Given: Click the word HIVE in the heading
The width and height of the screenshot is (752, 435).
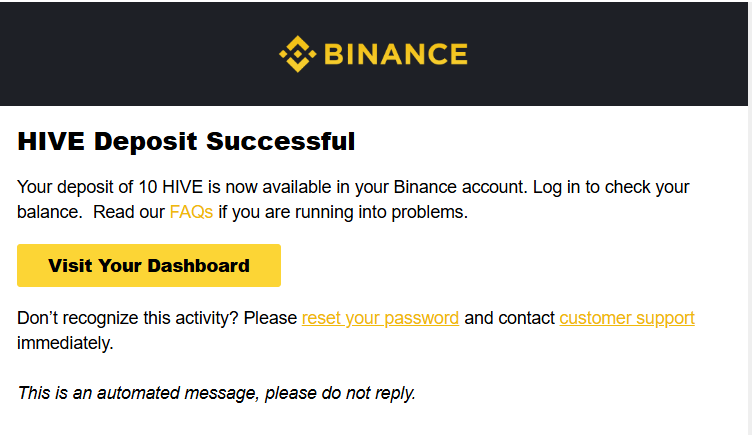Looking at the screenshot, I should [x=51, y=141].
